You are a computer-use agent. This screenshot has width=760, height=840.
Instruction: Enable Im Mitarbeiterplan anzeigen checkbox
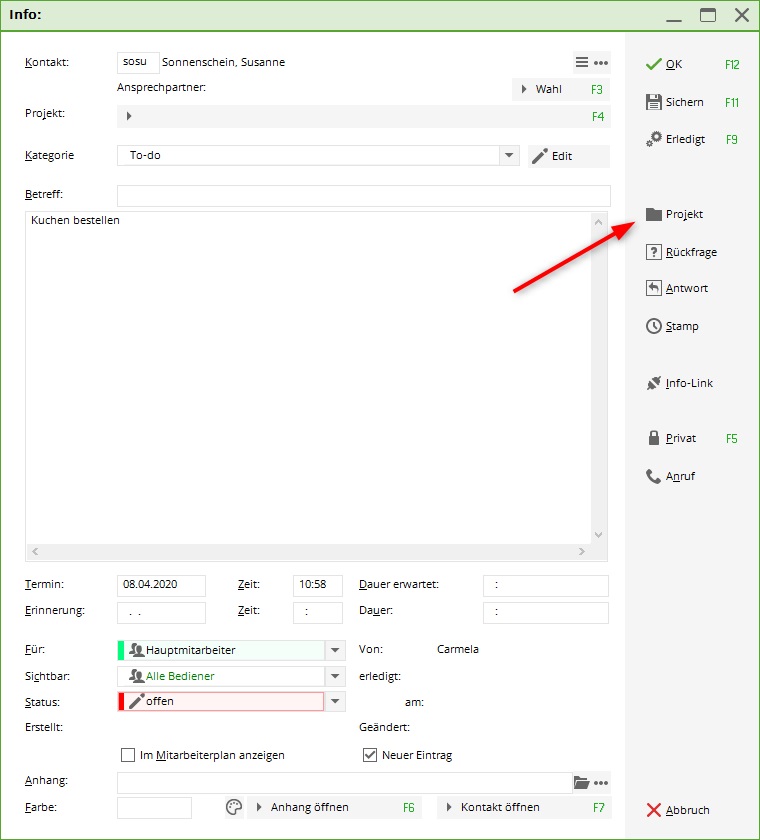[128, 755]
